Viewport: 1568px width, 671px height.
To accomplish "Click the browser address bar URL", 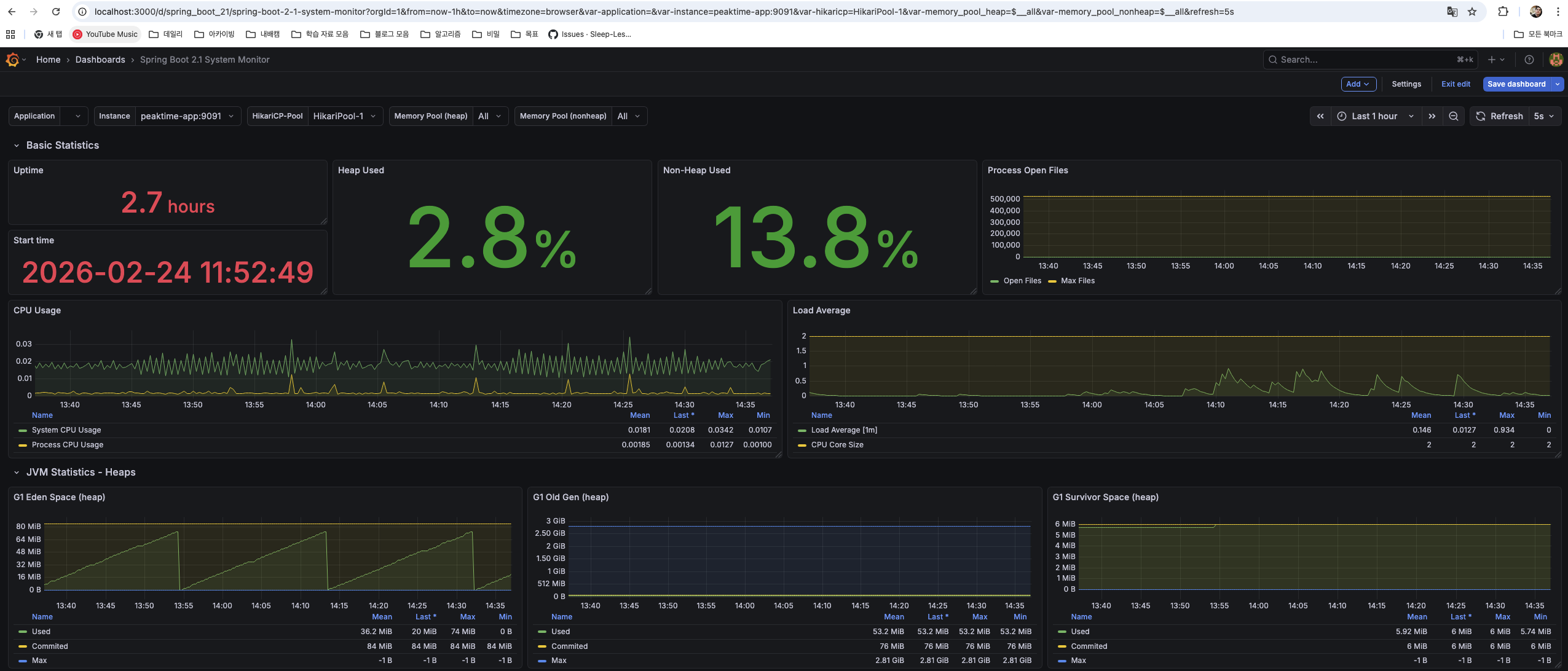I will point(664,12).
